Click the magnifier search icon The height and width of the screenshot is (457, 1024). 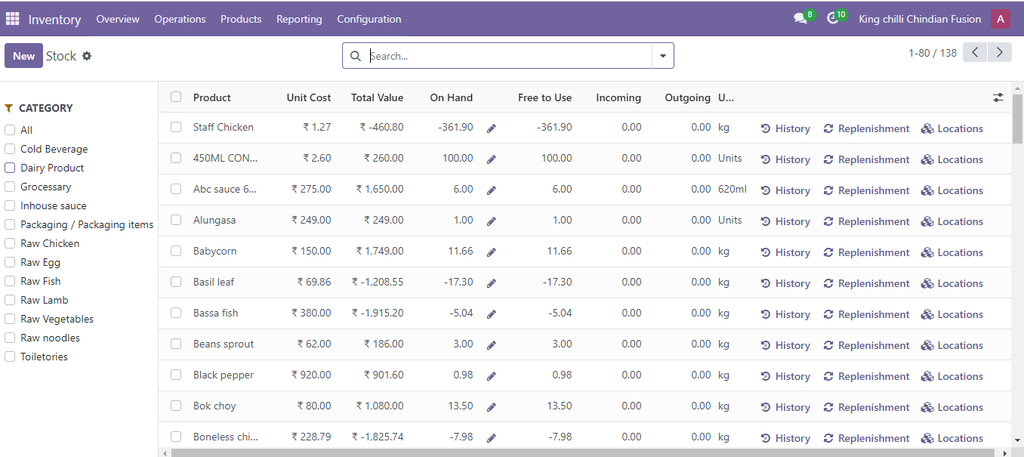(x=355, y=56)
